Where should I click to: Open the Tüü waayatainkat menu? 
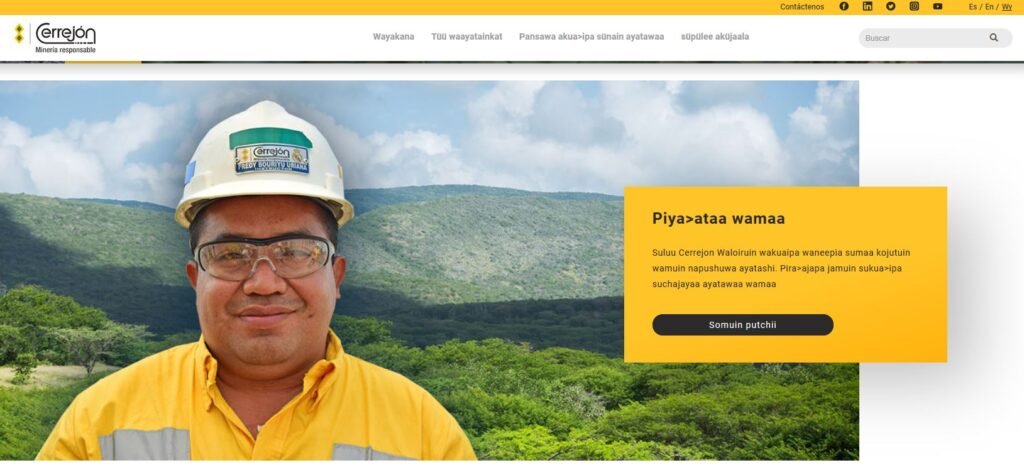point(466,37)
